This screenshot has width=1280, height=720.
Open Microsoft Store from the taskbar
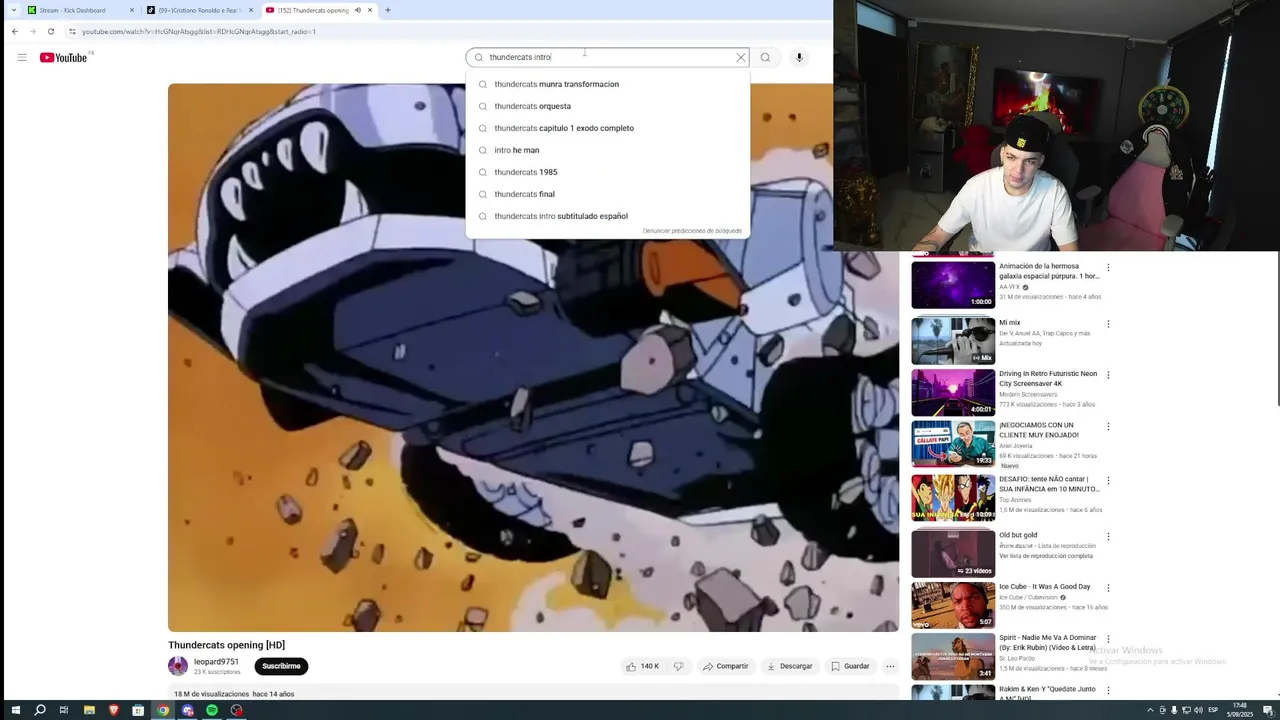pos(138,710)
